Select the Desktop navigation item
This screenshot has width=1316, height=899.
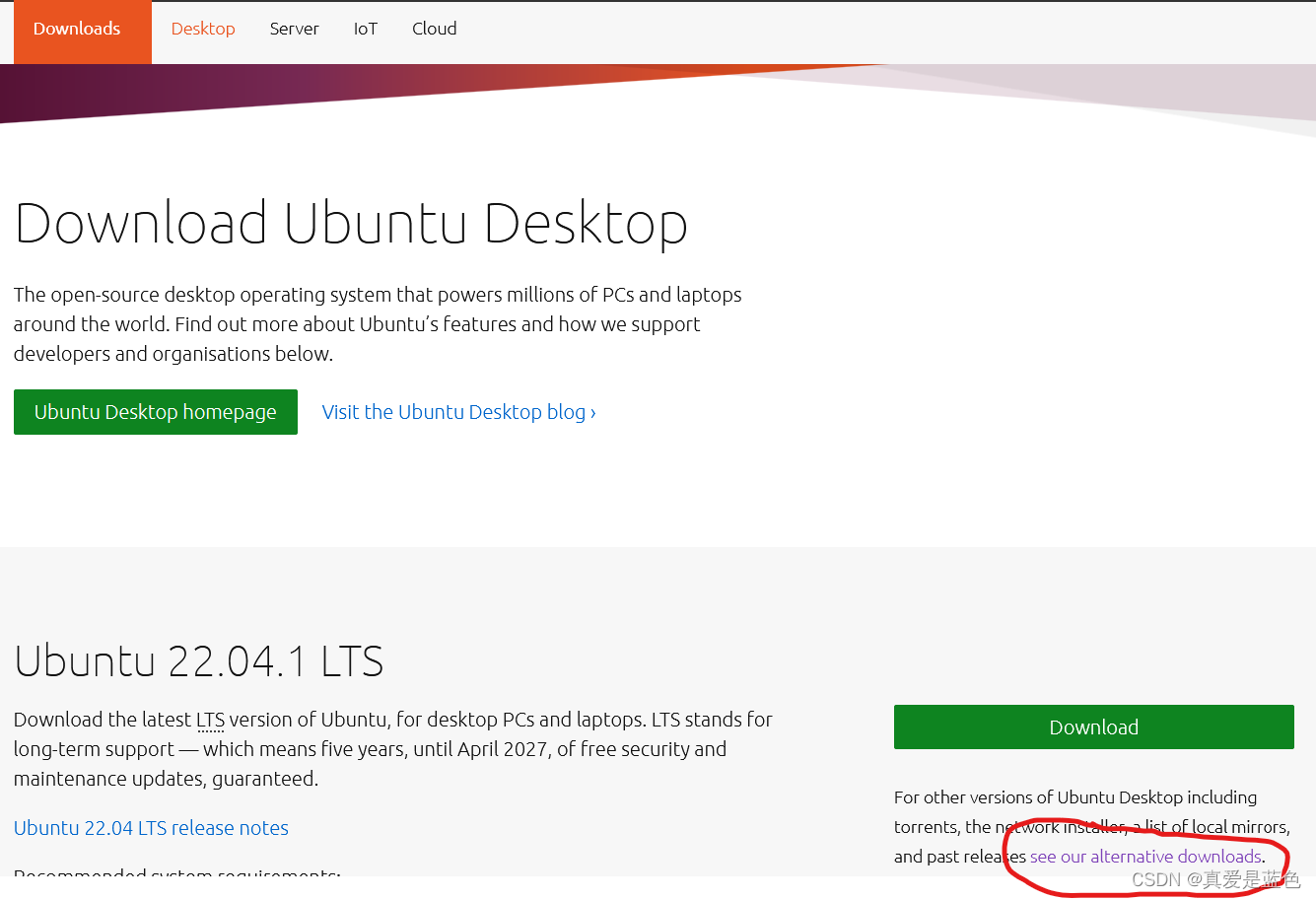click(203, 29)
